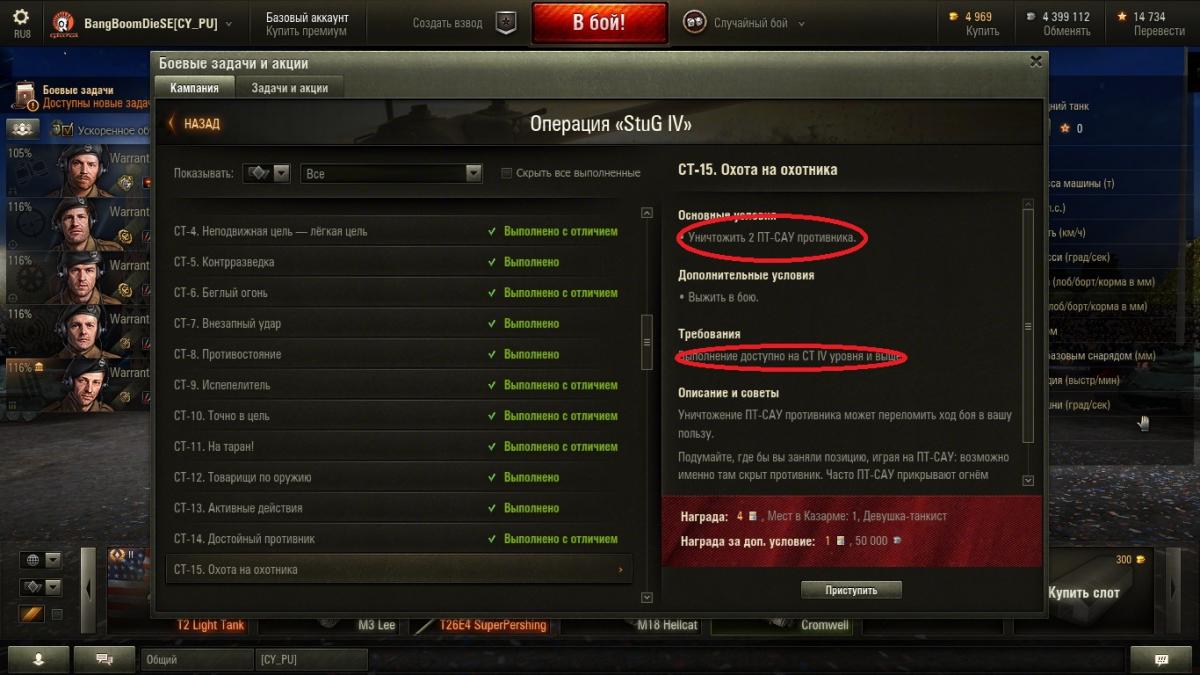Open the bottom-left contacts icon

pyautogui.click(x=38, y=659)
